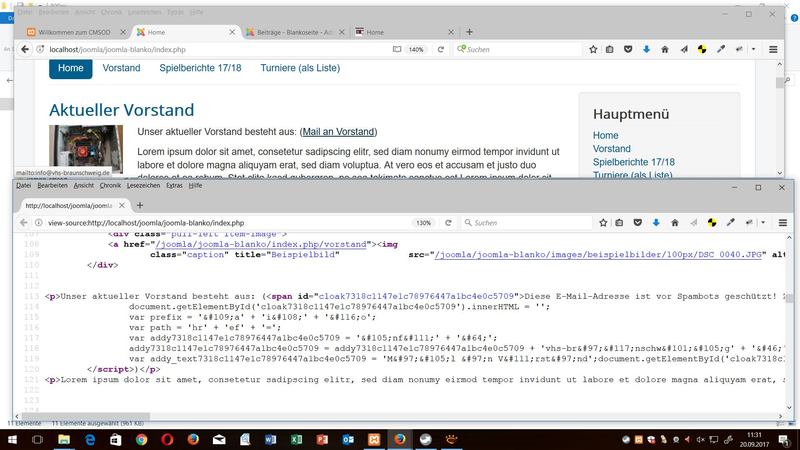Open Task View on taskbar

point(37,439)
